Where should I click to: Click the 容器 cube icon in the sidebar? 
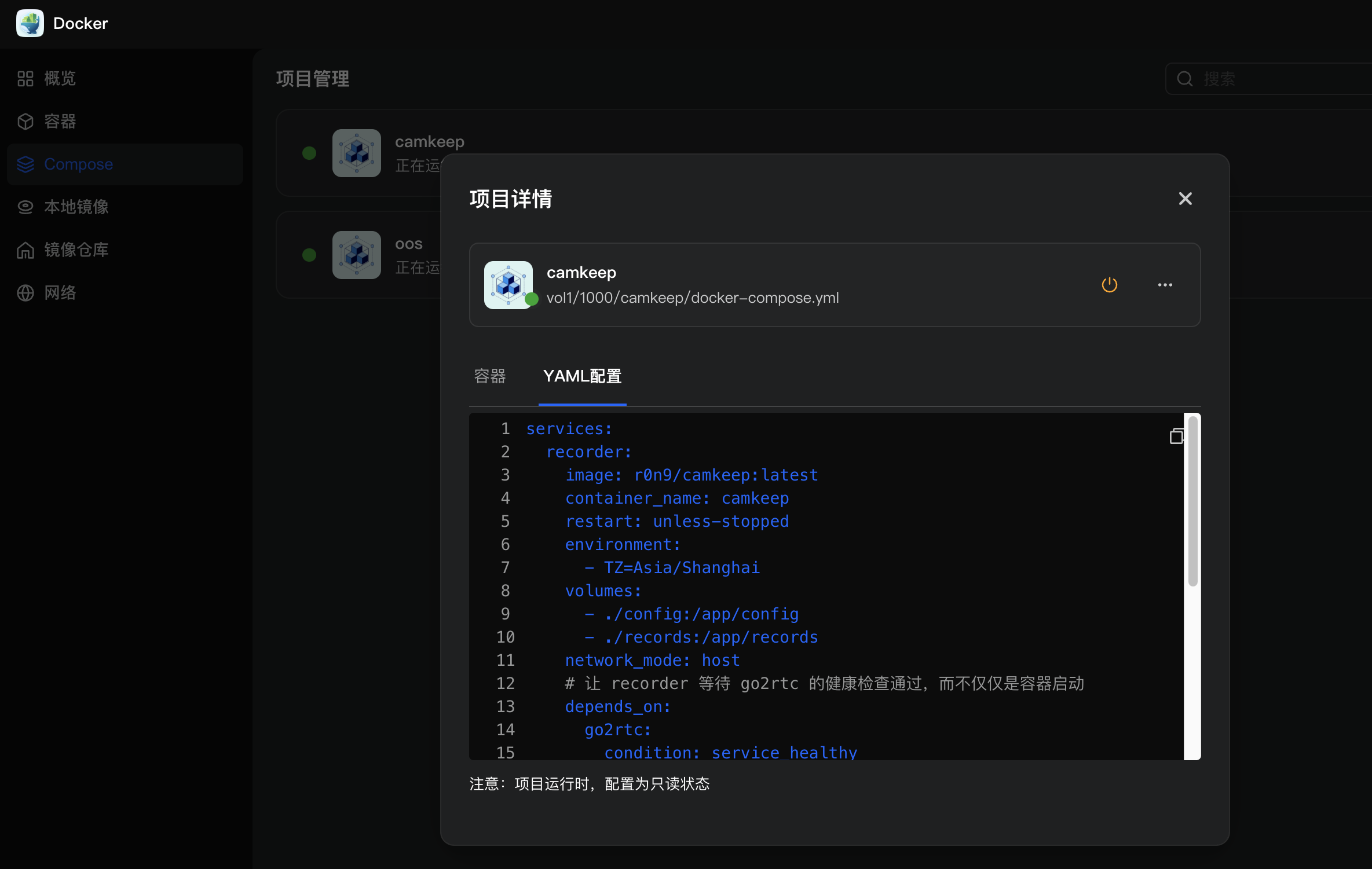25,121
